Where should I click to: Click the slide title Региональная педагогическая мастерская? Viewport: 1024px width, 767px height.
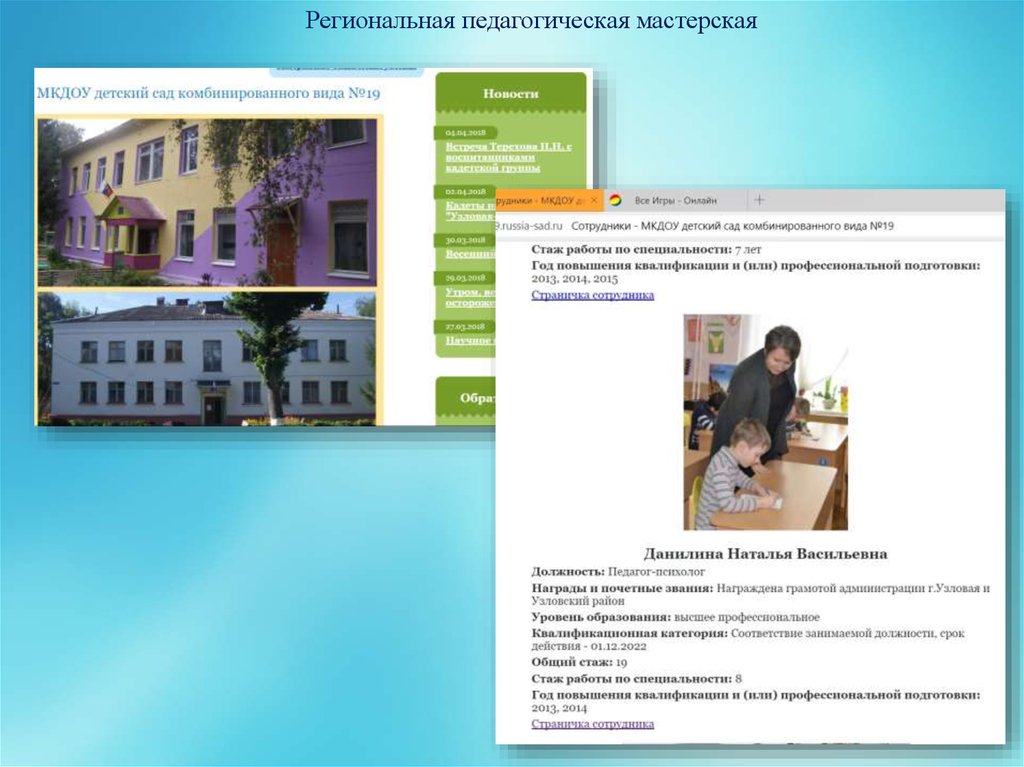531,20
